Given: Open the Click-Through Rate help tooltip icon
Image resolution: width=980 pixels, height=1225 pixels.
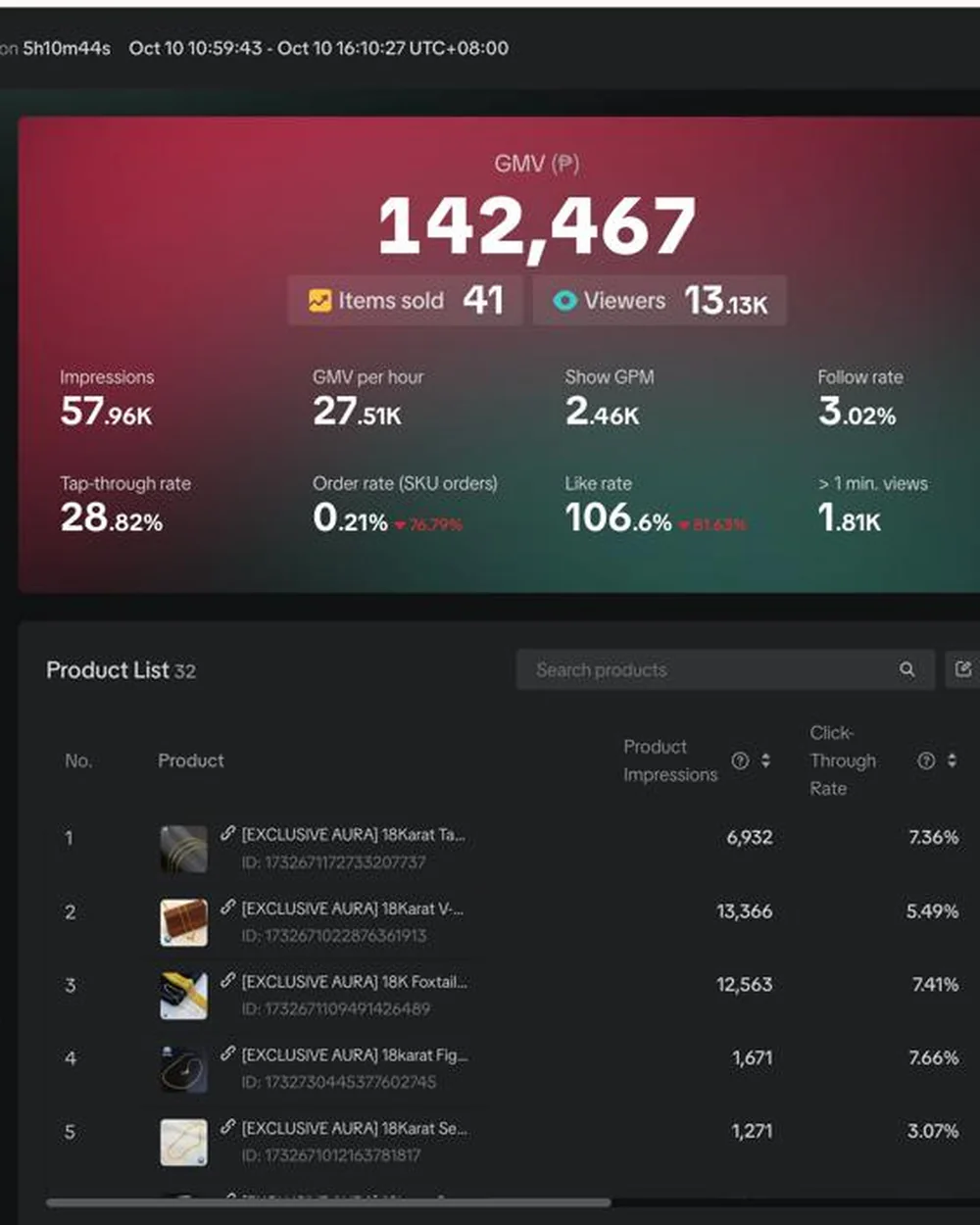Looking at the screenshot, I should 925,760.
